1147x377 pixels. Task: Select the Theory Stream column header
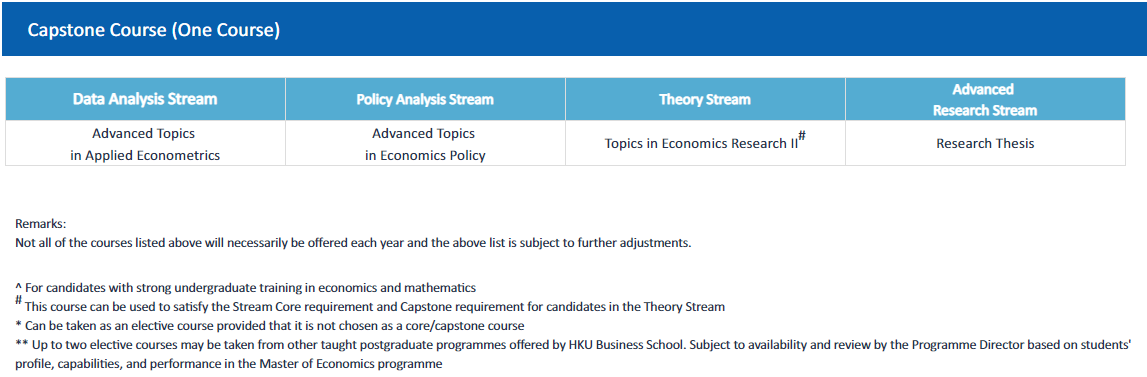tap(705, 99)
